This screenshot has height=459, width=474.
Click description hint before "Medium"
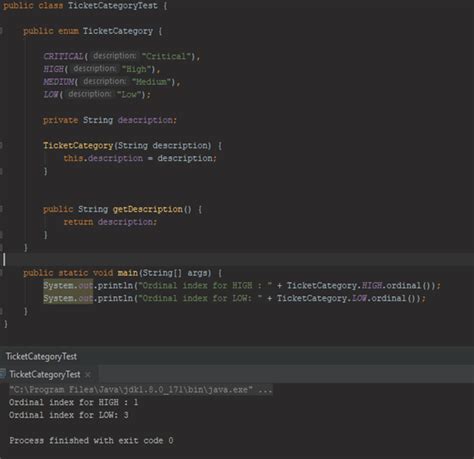pos(104,81)
